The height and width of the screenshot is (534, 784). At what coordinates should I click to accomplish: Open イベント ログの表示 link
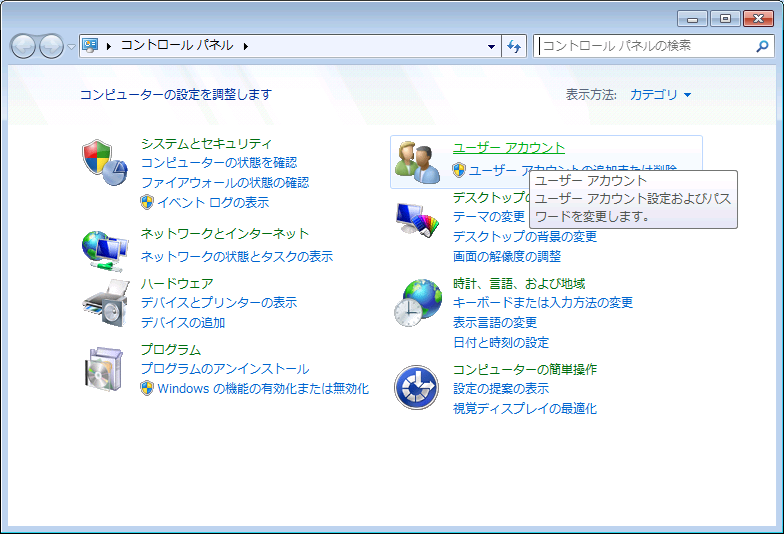[213, 202]
